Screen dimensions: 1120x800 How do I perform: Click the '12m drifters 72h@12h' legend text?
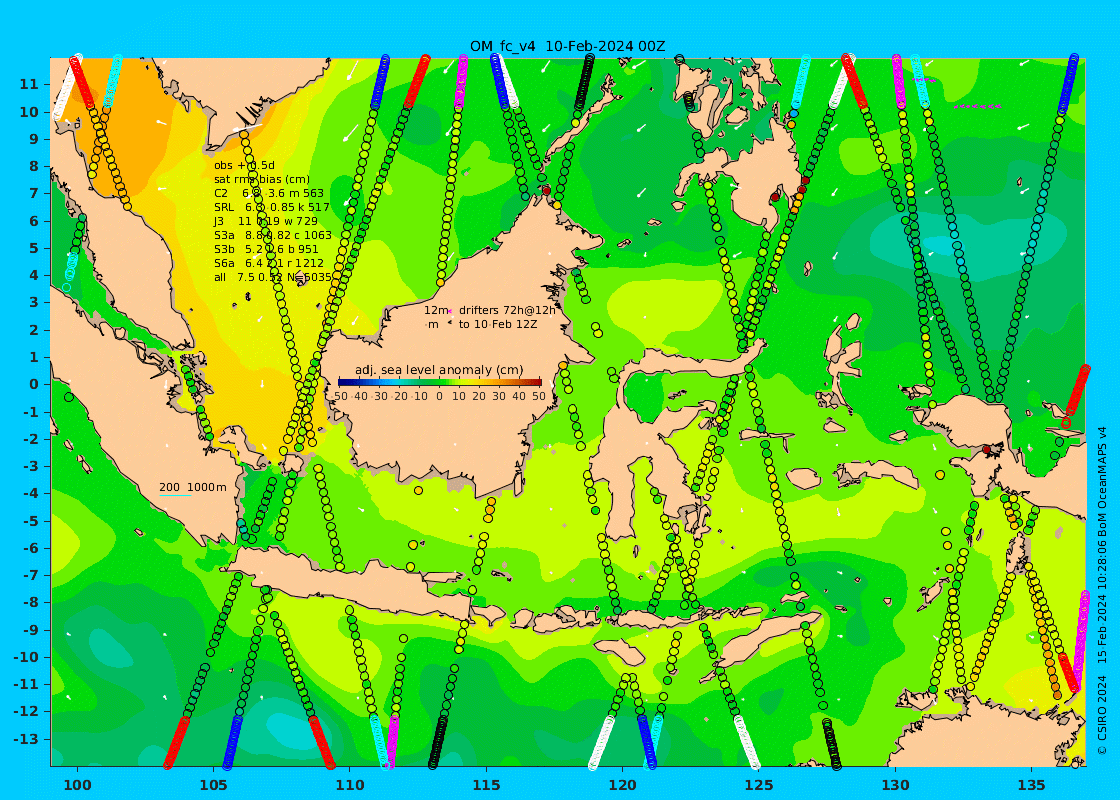(490, 310)
